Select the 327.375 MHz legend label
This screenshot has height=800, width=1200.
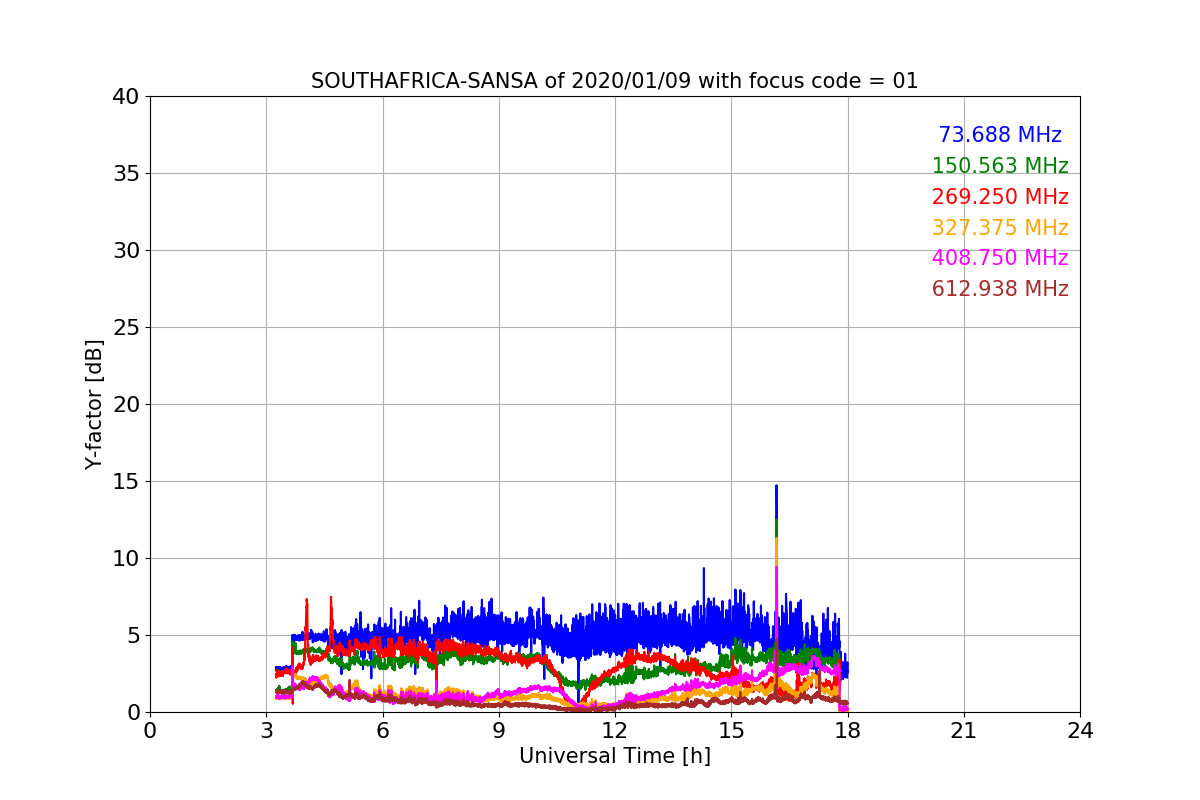(x=1000, y=228)
